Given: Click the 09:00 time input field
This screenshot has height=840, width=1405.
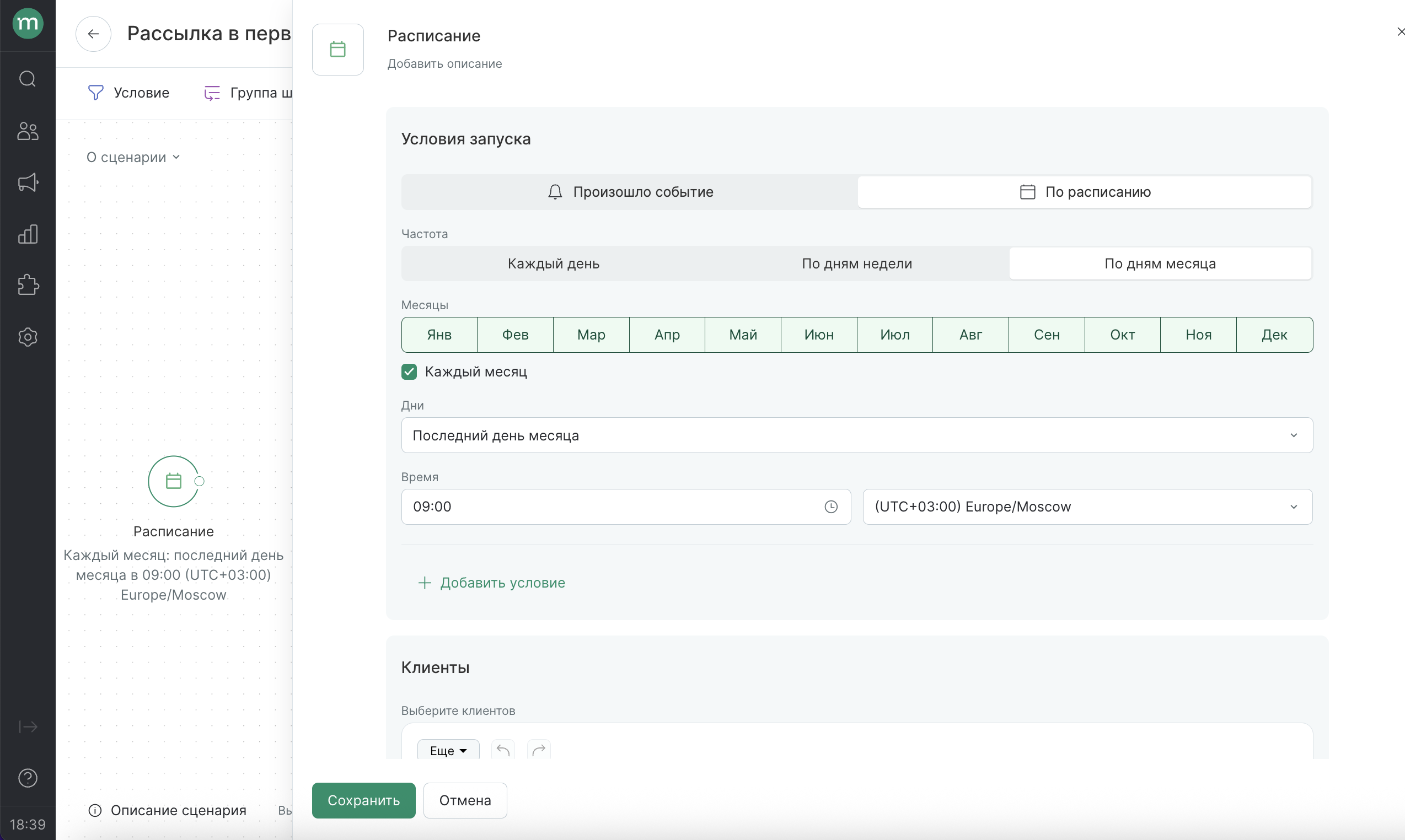Looking at the screenshot, I should coord(626,507).
